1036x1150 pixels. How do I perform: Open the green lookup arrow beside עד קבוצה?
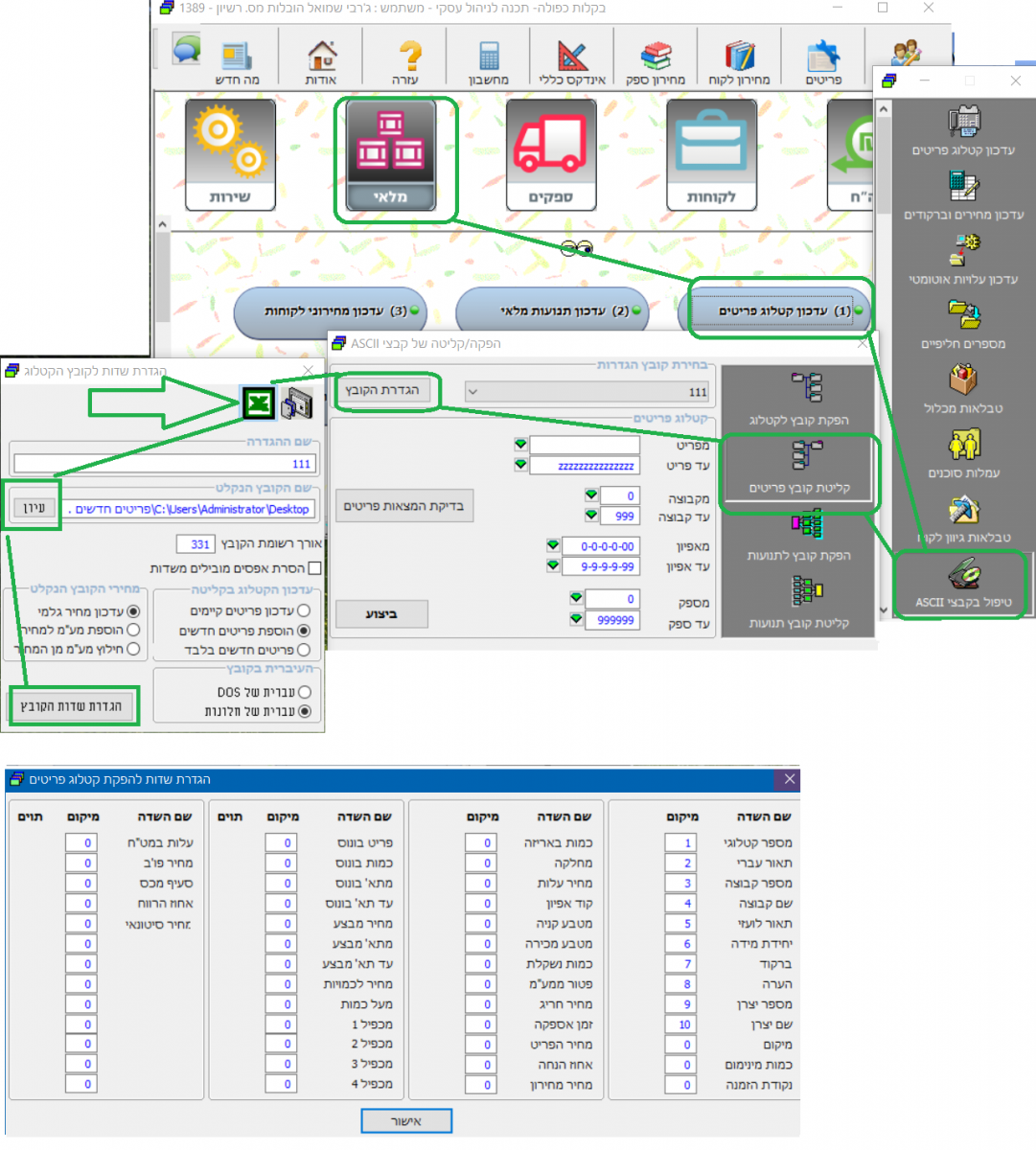pyautogui.click(x=591, y=516)
